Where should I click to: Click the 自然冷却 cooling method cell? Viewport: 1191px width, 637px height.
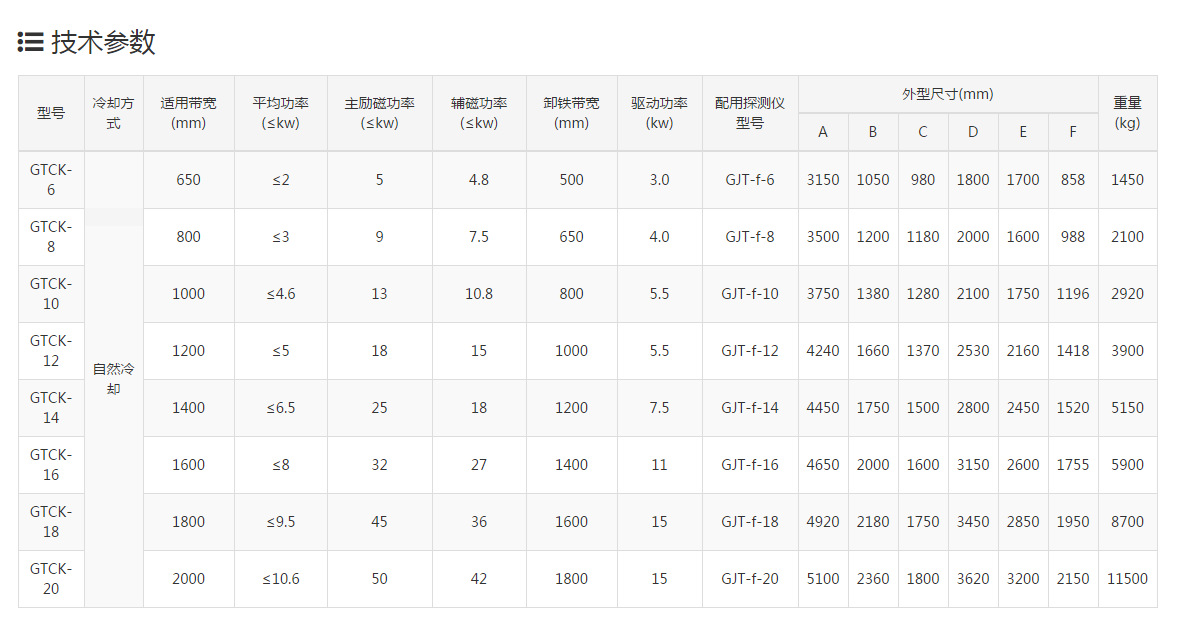113,379
